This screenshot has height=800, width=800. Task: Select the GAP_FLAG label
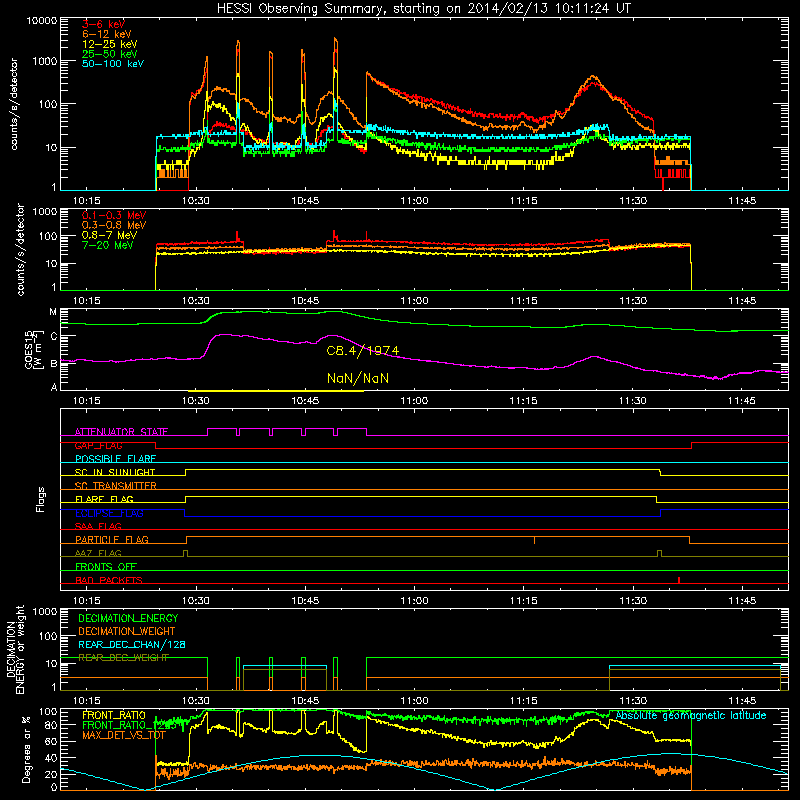click(98, 445)
